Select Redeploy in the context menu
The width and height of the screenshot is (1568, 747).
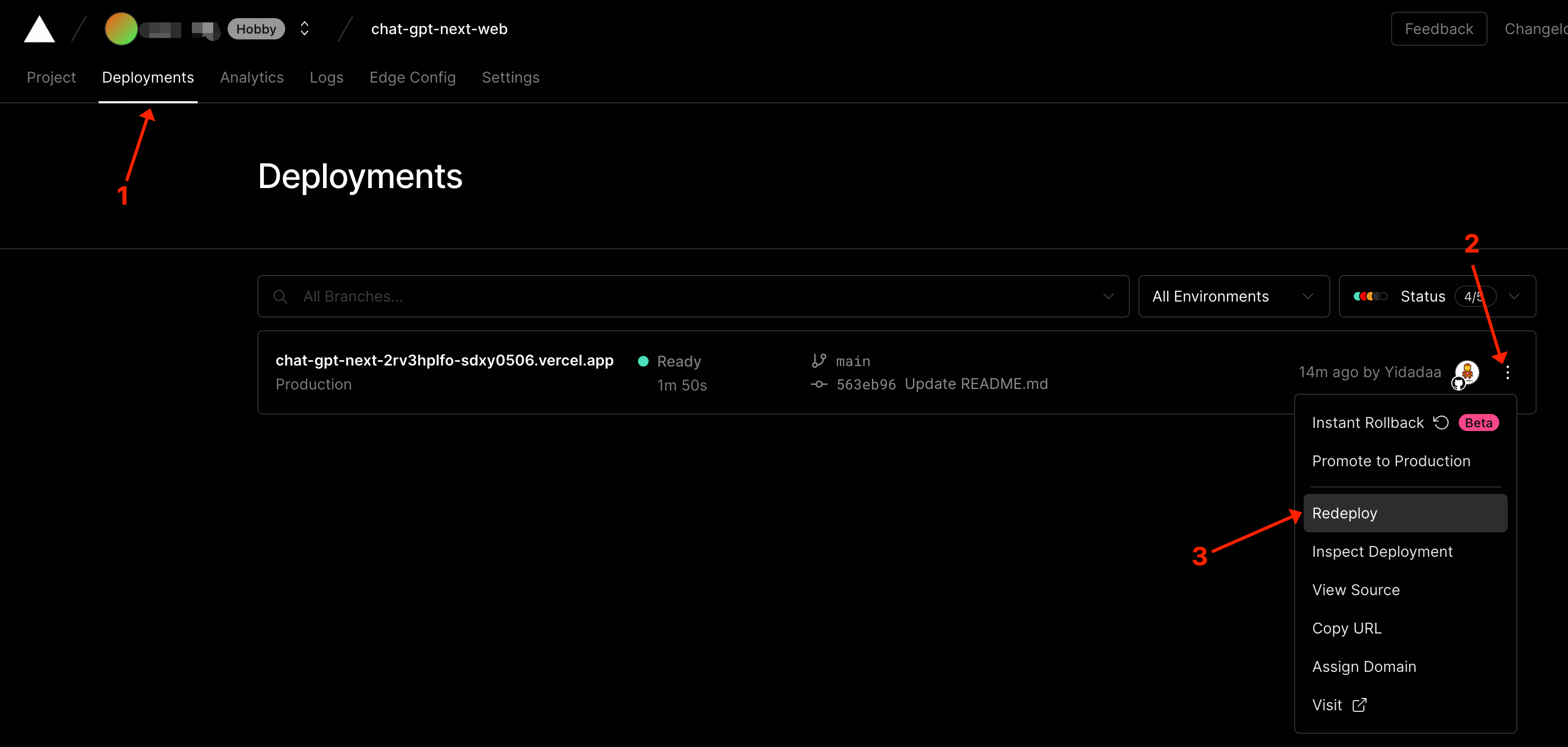(1405, 514)
